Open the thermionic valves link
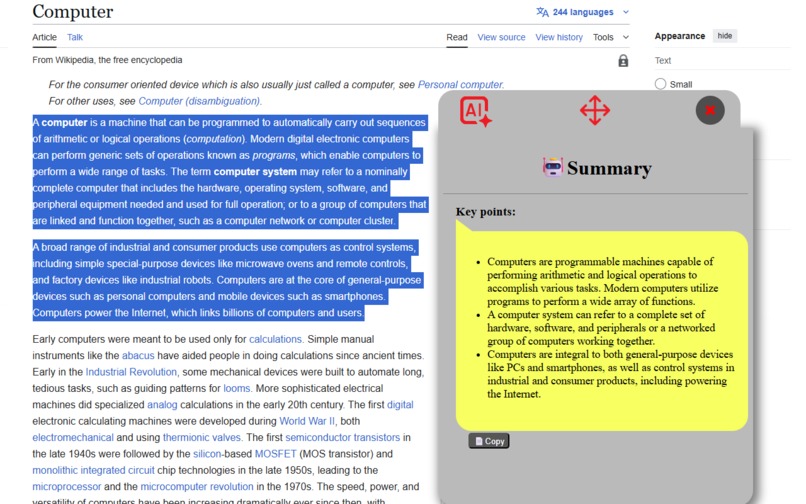 coord(202,437)
